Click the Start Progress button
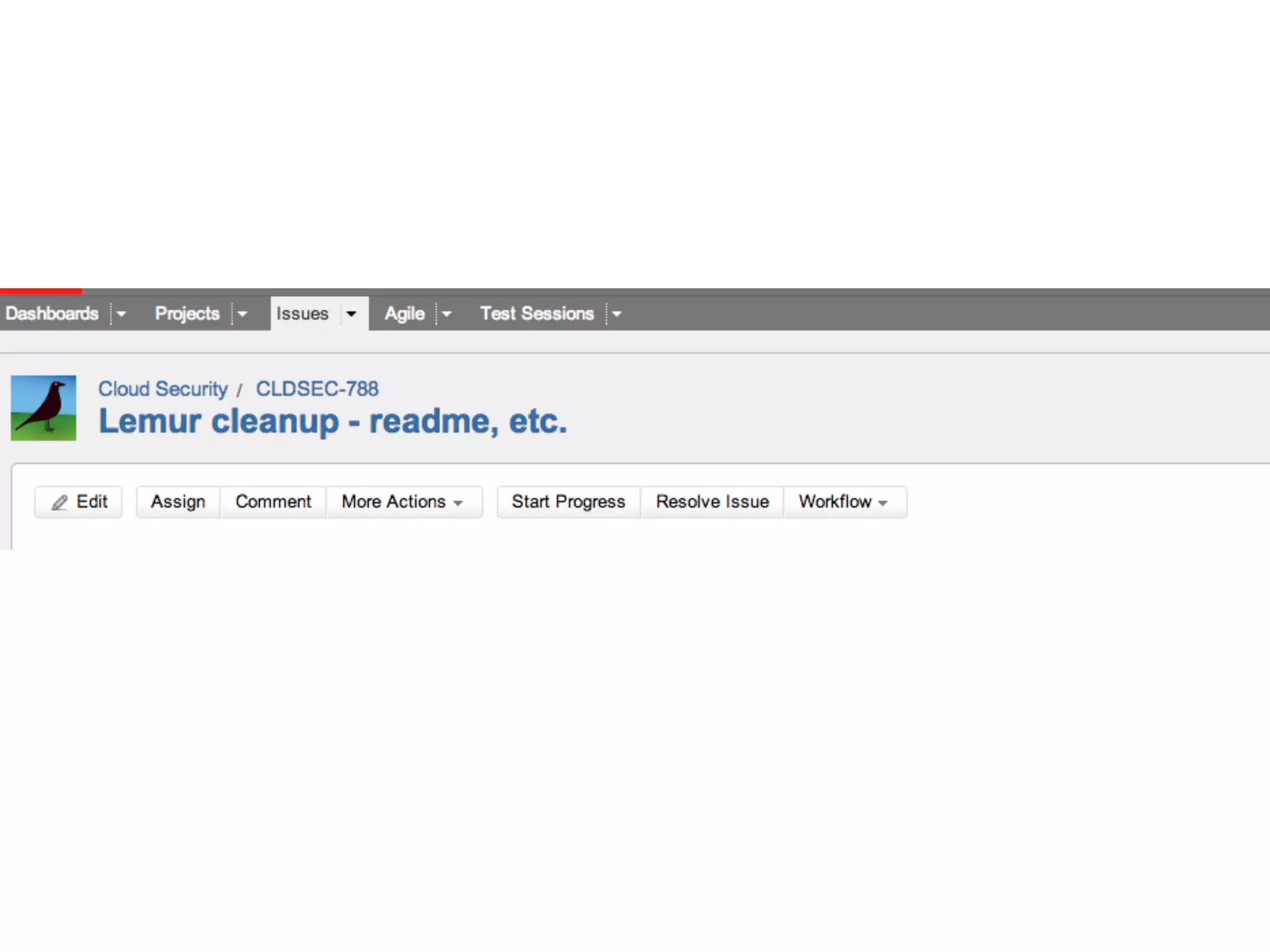This screenshot has width=1270, height=952. (568, 501)
